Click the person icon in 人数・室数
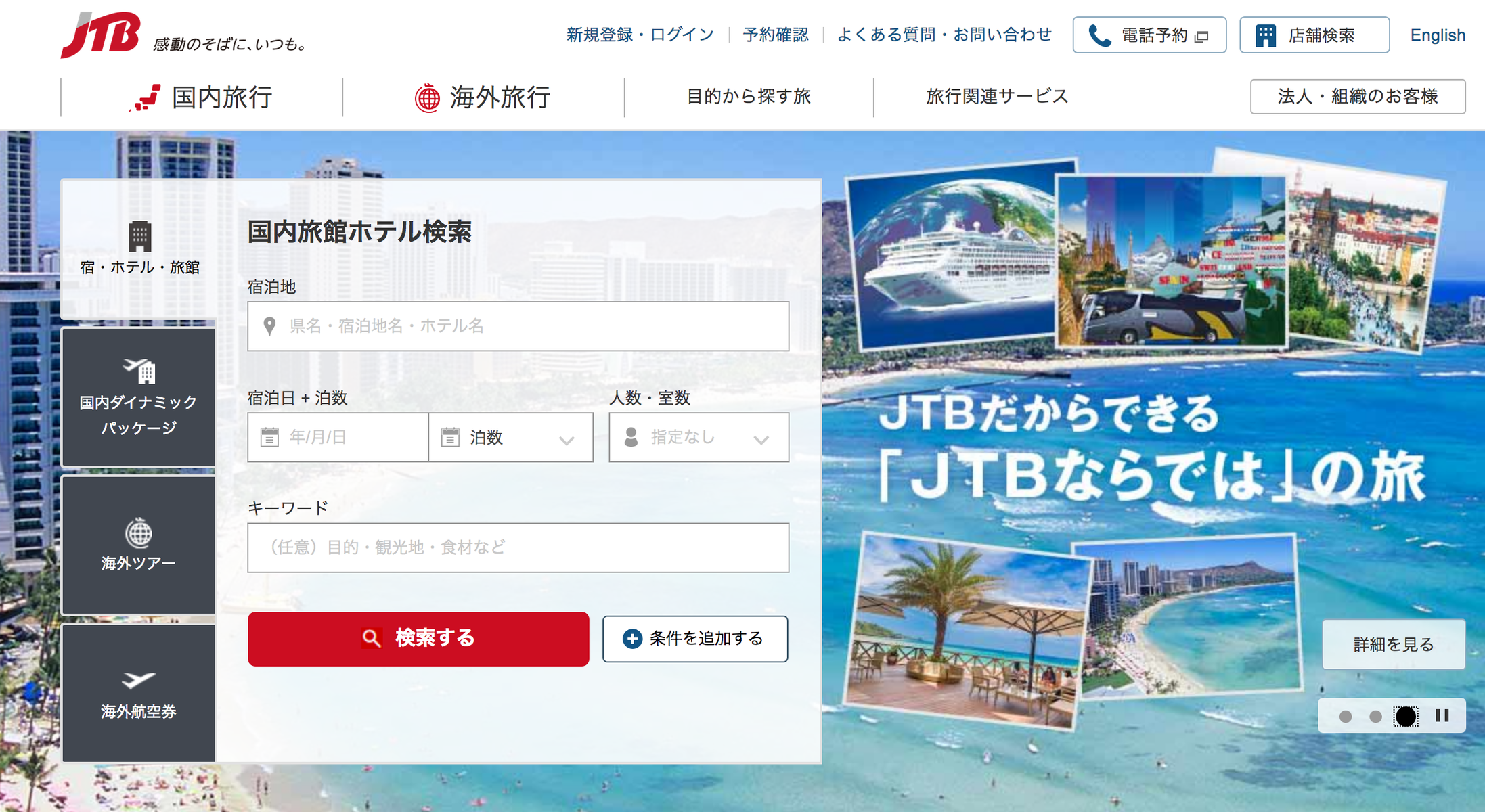 pos(631,437)
